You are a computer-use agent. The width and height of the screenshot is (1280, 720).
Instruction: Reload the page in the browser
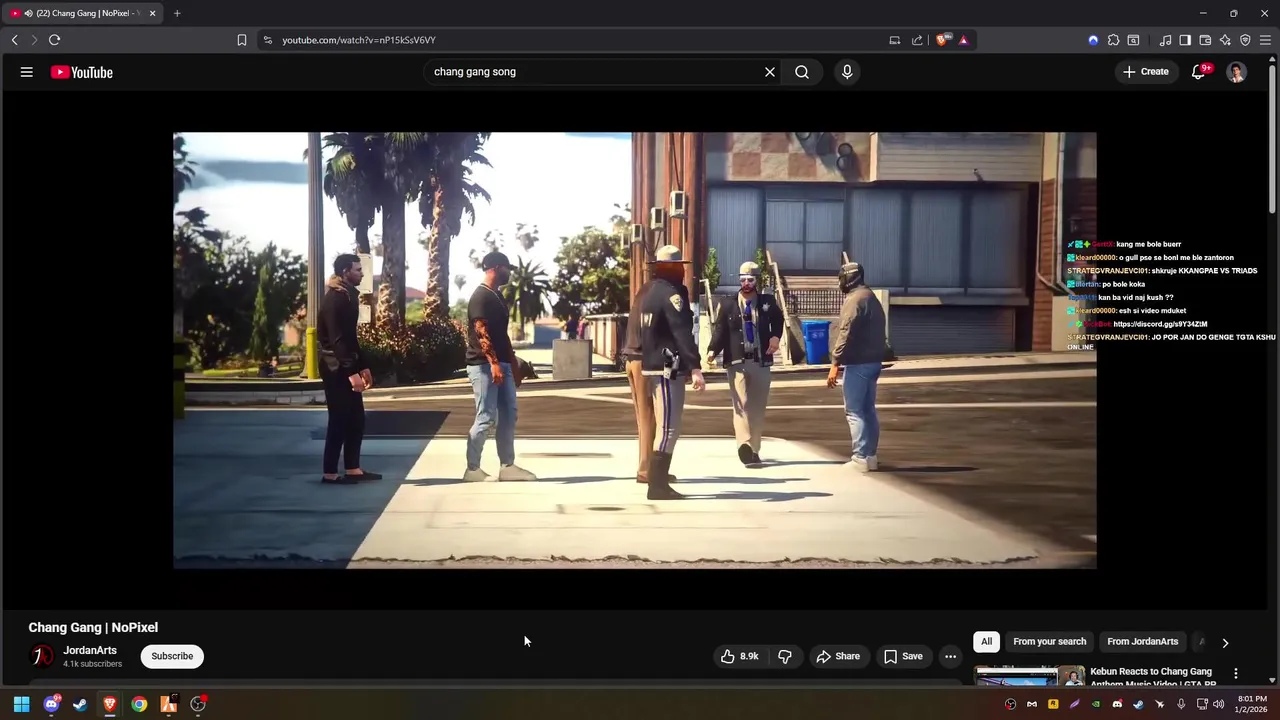pyautogui.click(x=54, y=40)
